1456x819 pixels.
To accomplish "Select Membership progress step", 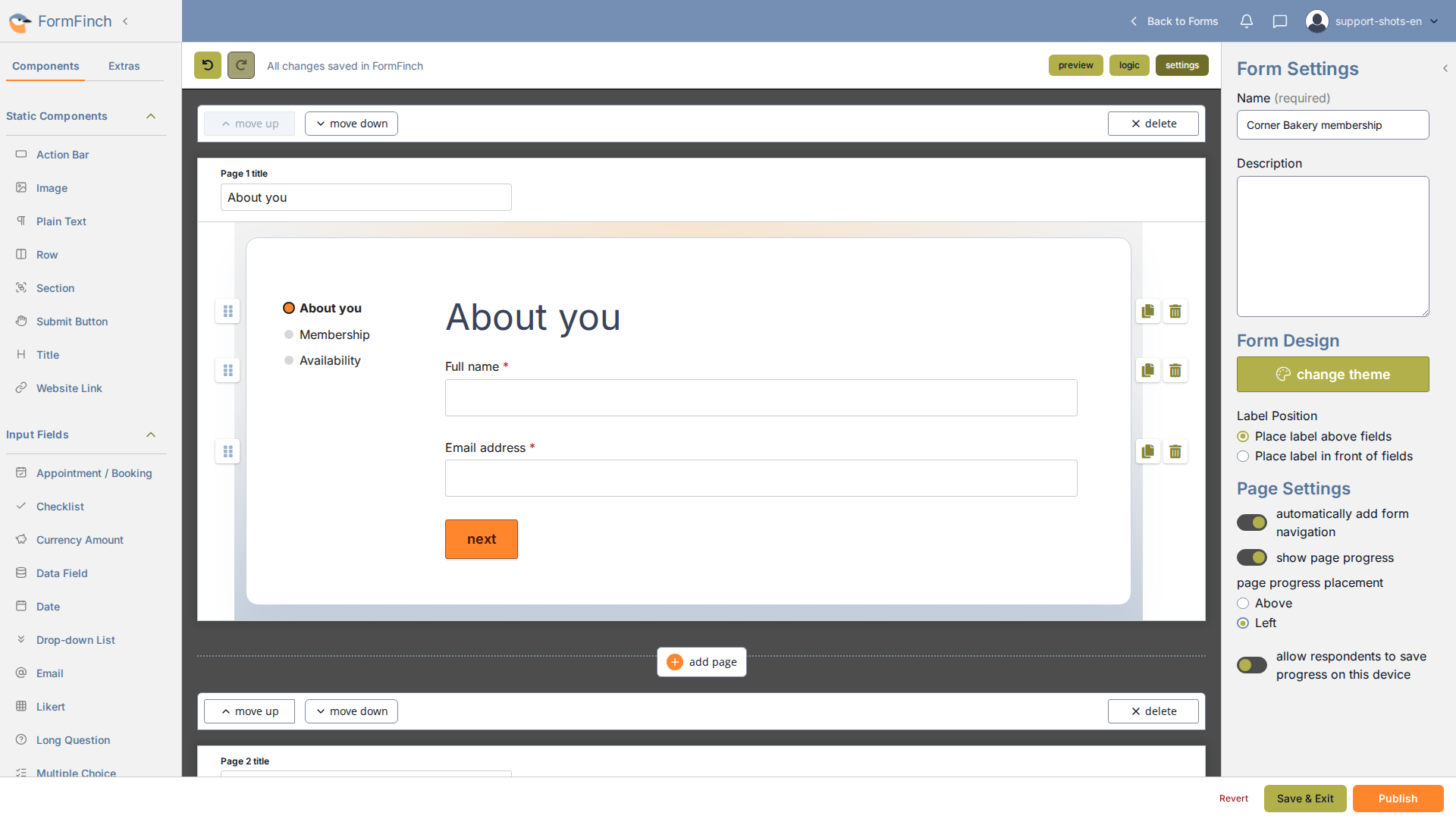I will [x=327, y=334].
